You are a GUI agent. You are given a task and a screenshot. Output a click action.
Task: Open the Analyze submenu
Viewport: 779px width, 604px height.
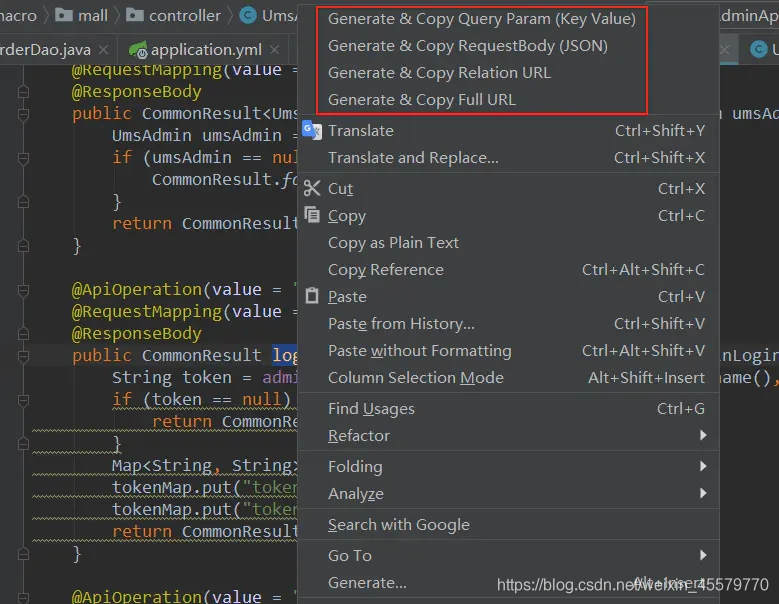pyautogui.click(x=509, y=493)
